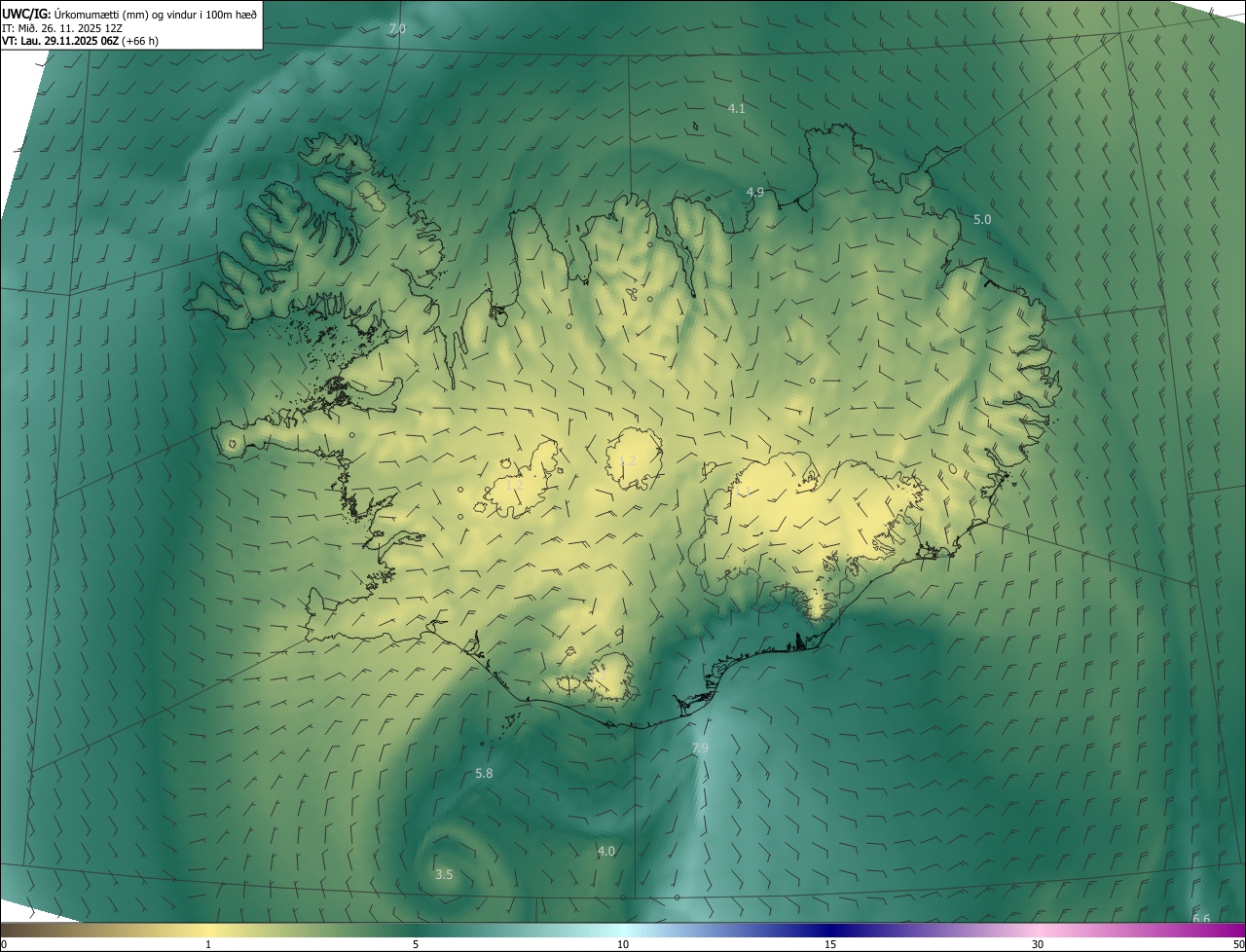This screenshot has height=952, width=1246.
Task: Click the 4.9 value label on the map
Action: pyautogui.click(x=754, y=192)
